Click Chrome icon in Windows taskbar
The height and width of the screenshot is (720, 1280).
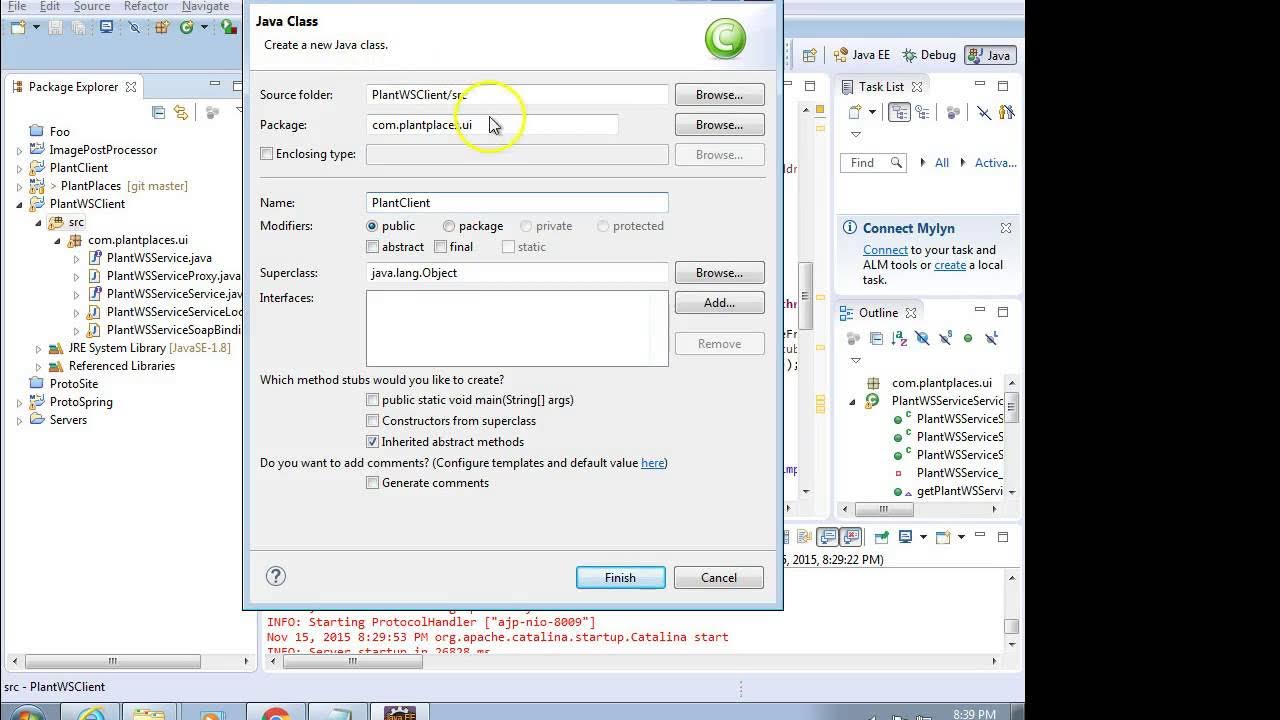[275, 713]
